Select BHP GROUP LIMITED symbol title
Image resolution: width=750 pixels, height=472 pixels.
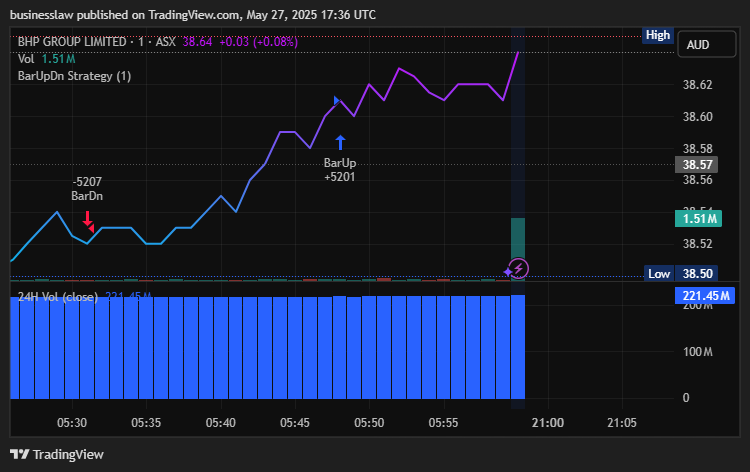coord(72,42)
